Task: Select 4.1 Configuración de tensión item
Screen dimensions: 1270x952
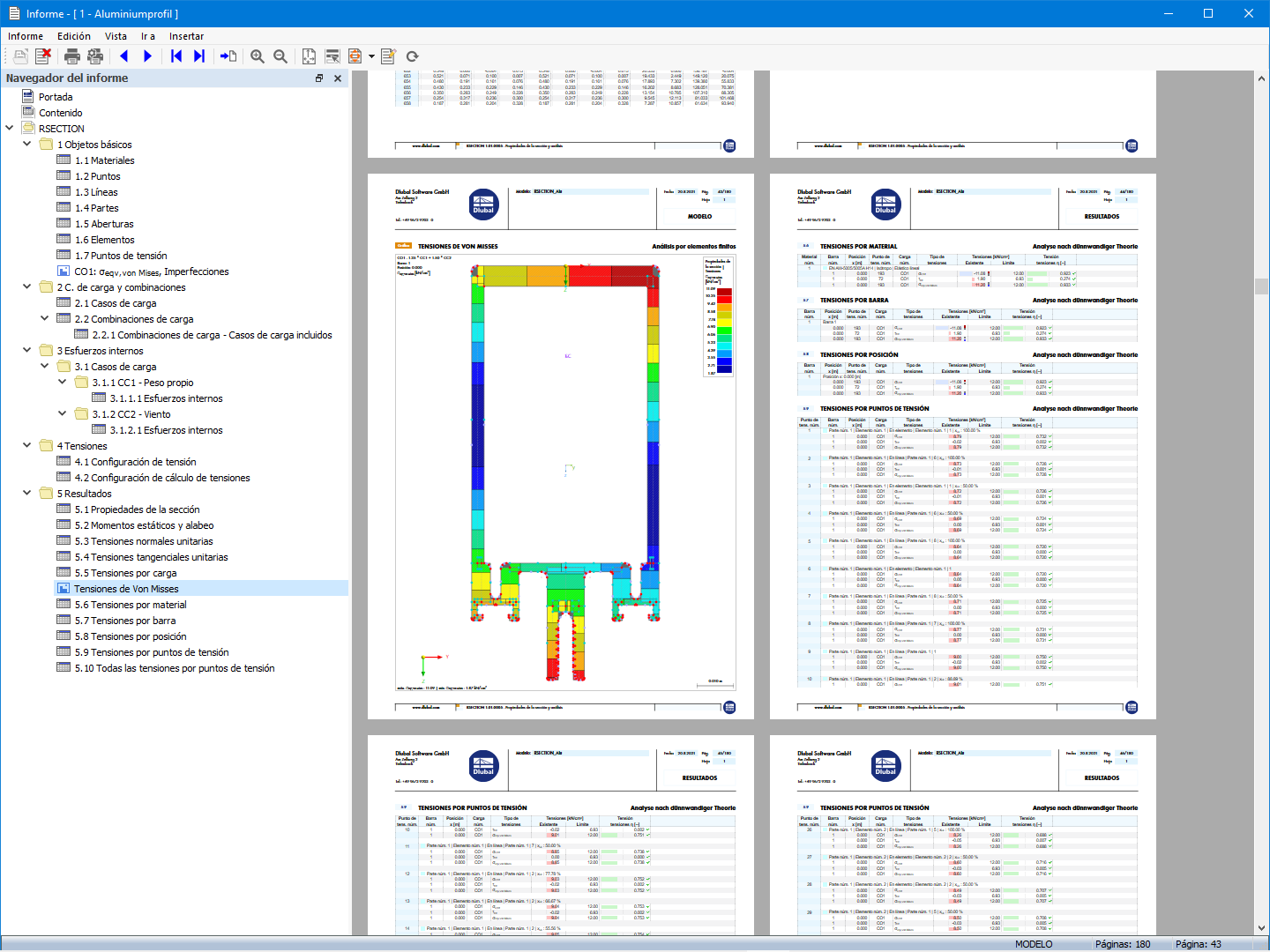Action: 136,462
